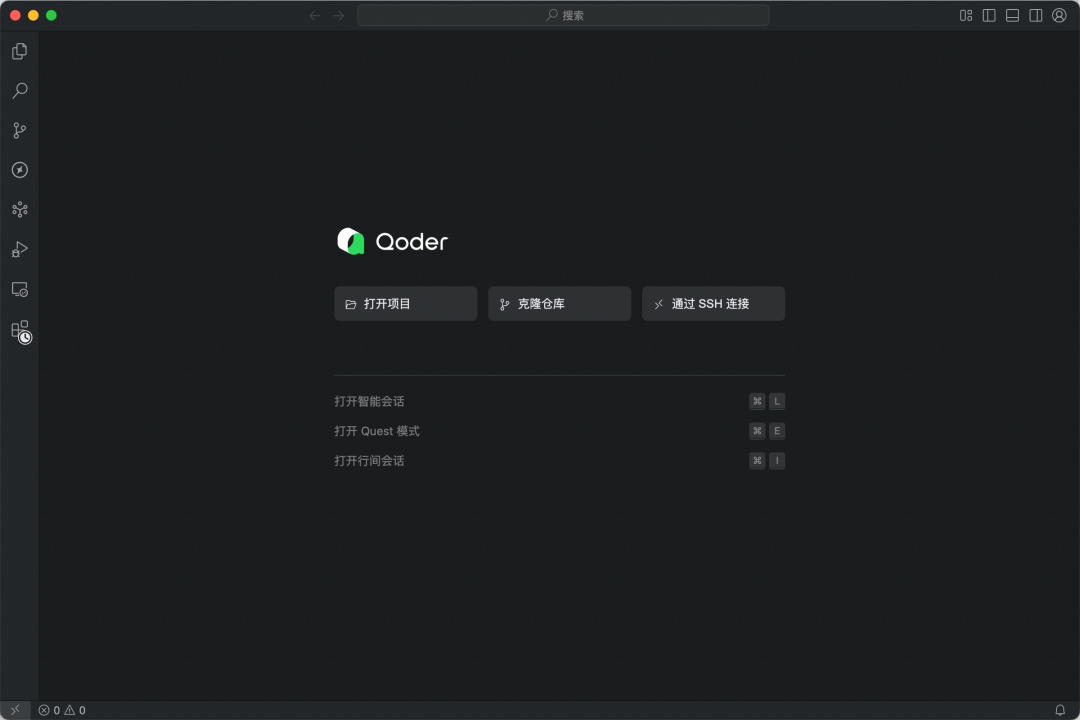Open notifications bell in status bar

click(x=1060, y=710)
